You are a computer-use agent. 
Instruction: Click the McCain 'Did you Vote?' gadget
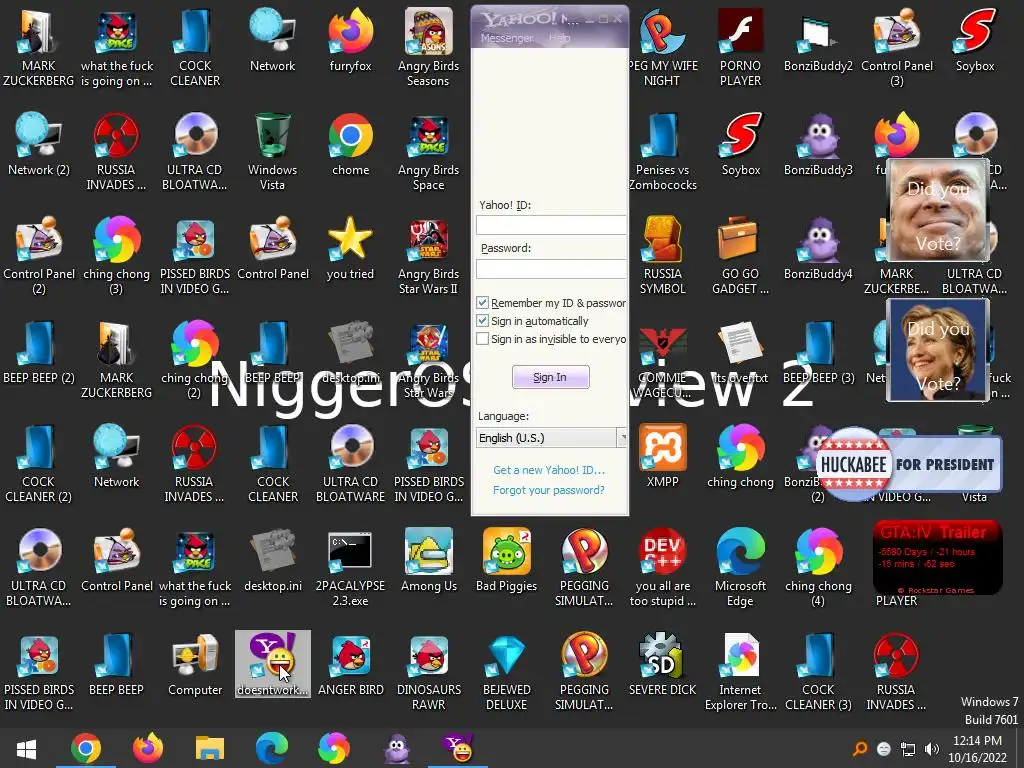tap(937, 210)
